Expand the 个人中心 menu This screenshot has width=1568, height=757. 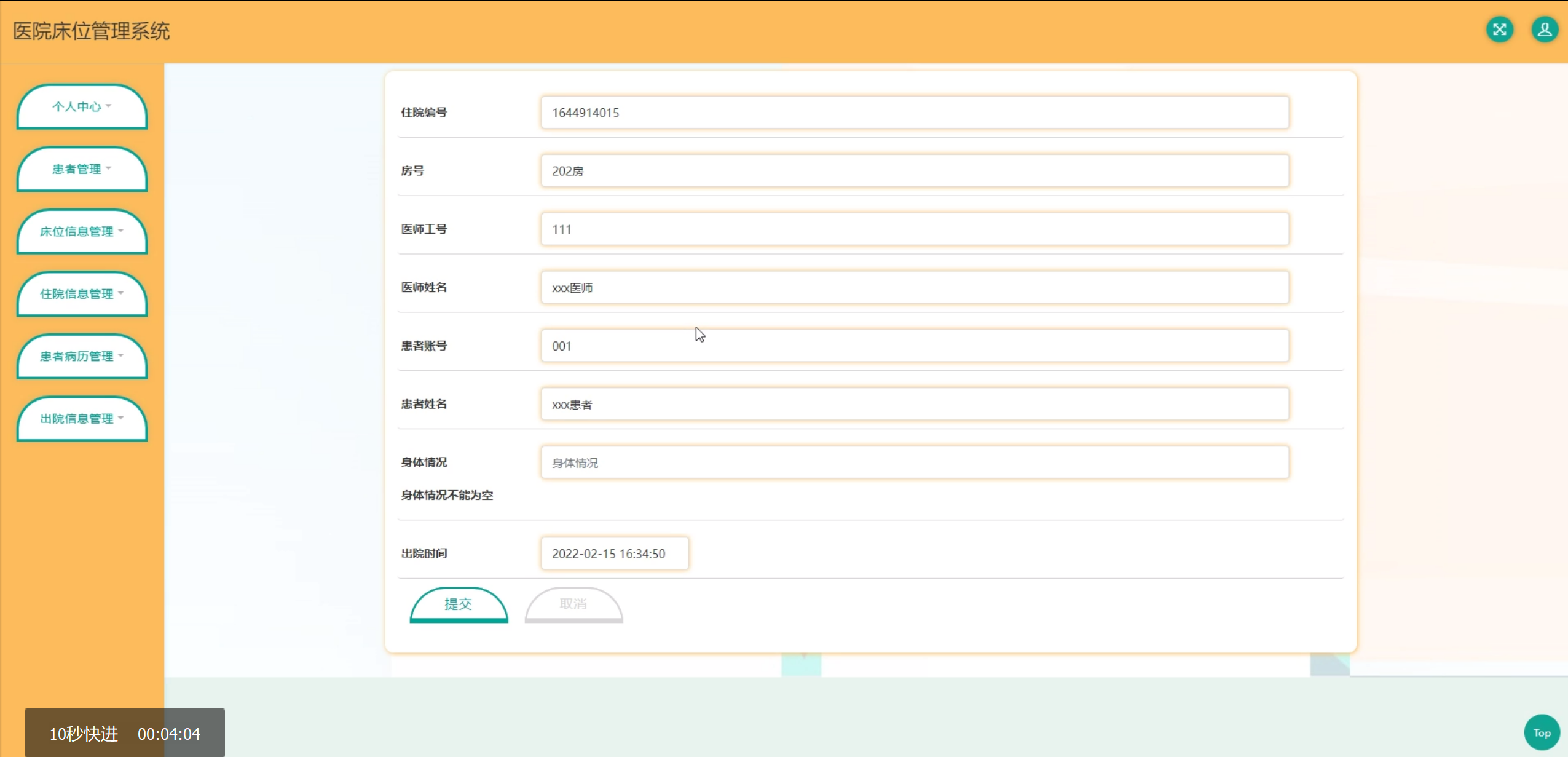[82, 107]
